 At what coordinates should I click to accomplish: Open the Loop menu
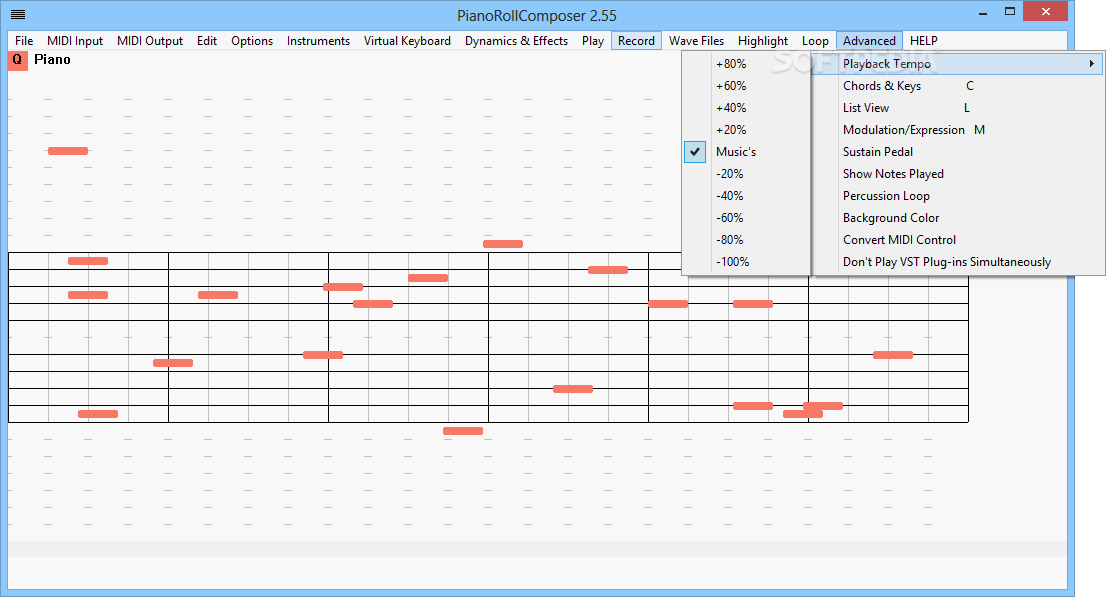click(x=815, y=41)
